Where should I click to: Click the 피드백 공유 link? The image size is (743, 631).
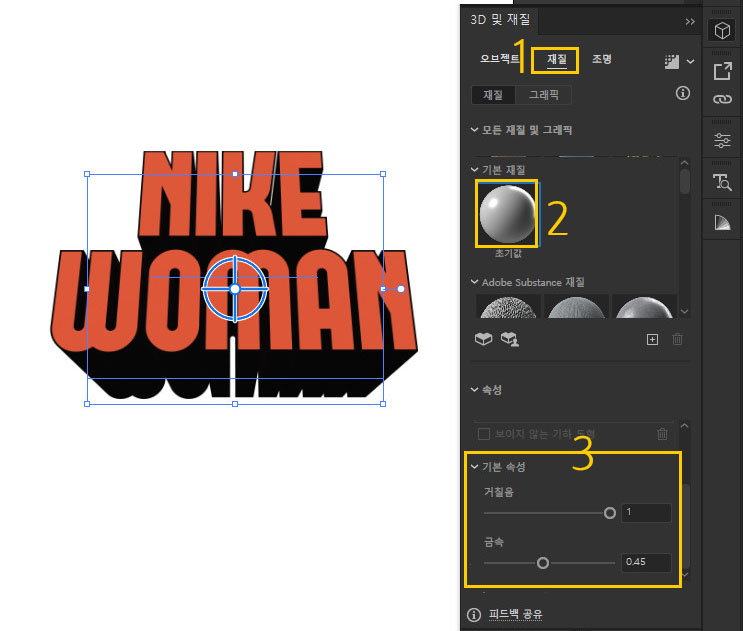click(x=516, y=614)
